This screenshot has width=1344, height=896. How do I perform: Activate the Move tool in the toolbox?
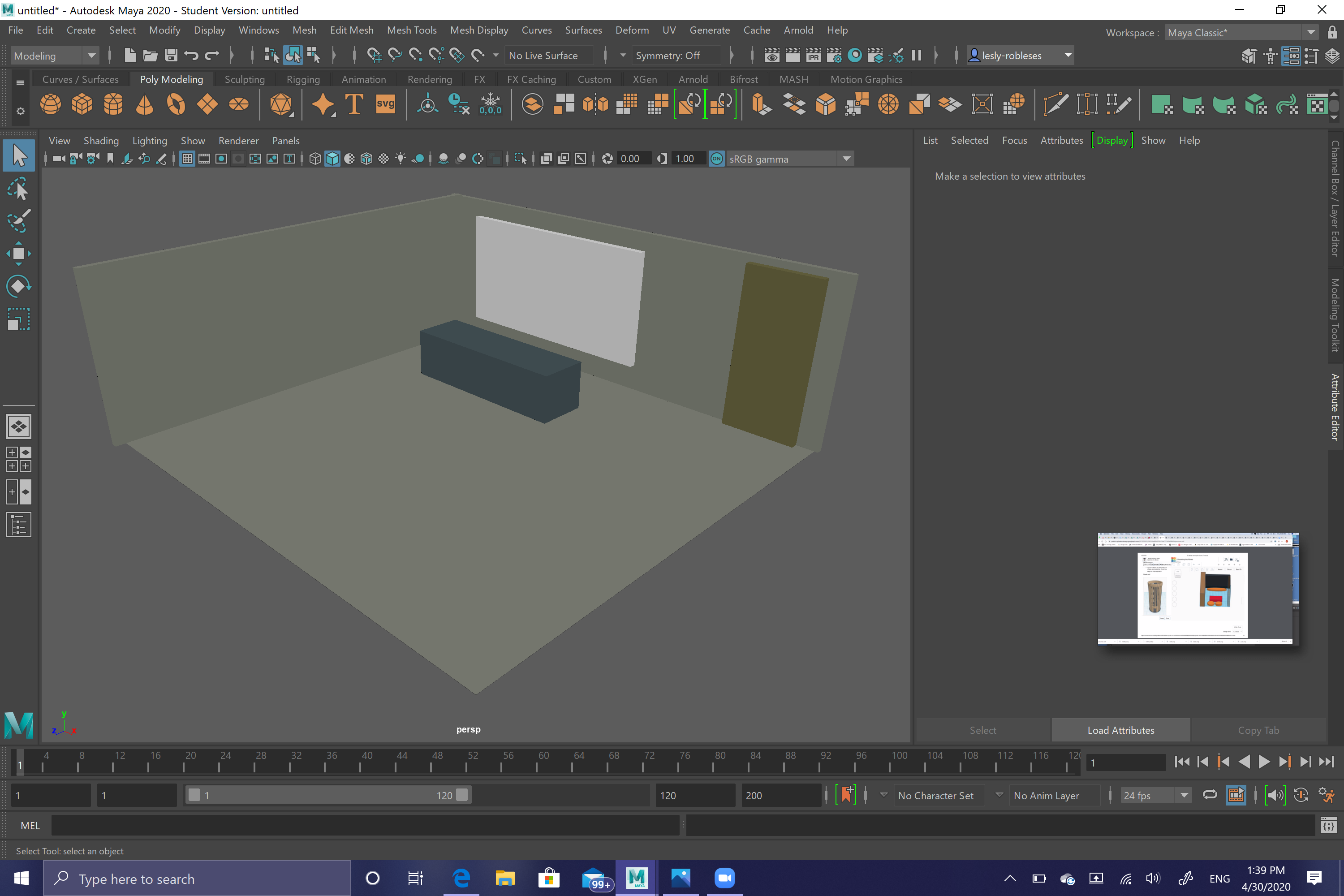pos(18,253)
